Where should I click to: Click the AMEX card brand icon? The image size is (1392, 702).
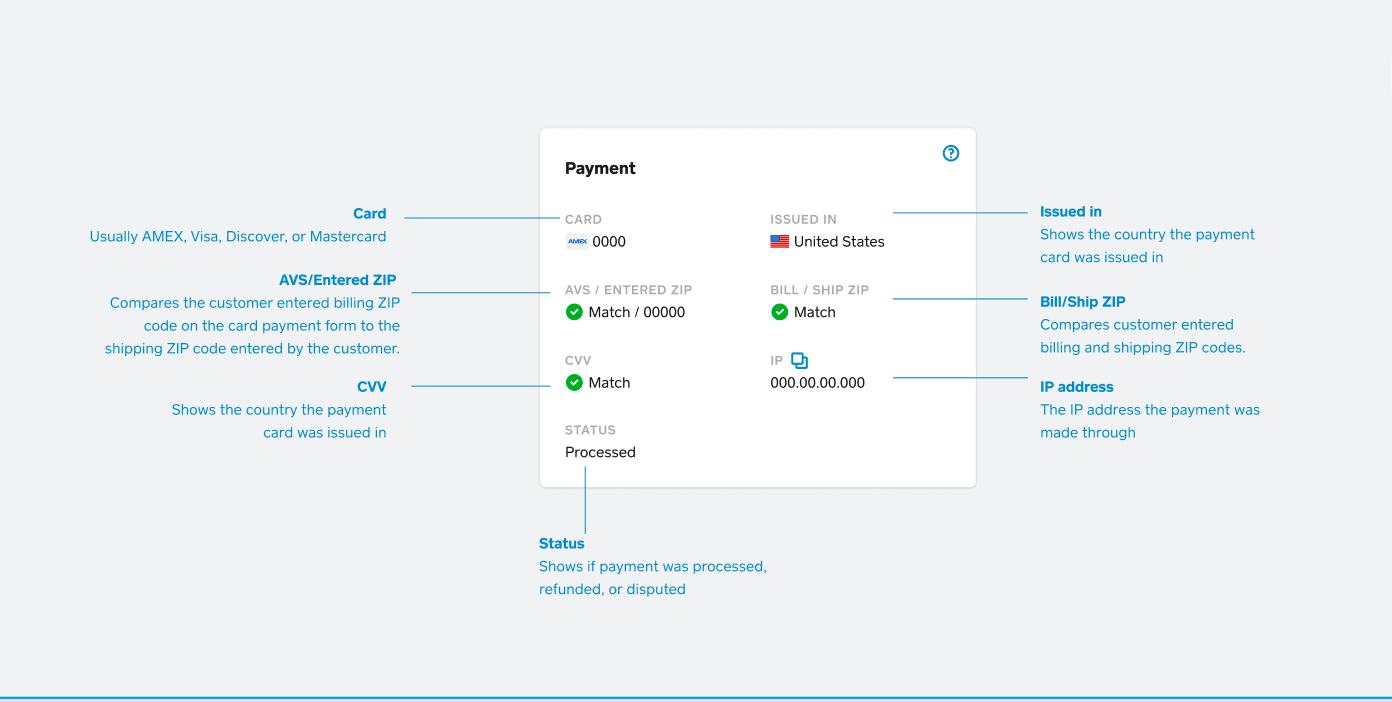pos(577,241)
